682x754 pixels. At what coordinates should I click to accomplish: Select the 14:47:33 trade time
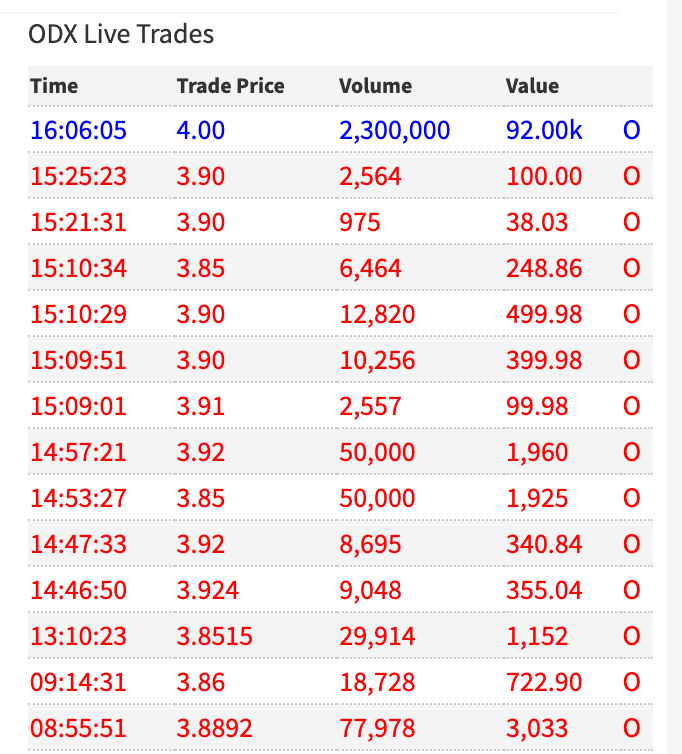(78, 544)
